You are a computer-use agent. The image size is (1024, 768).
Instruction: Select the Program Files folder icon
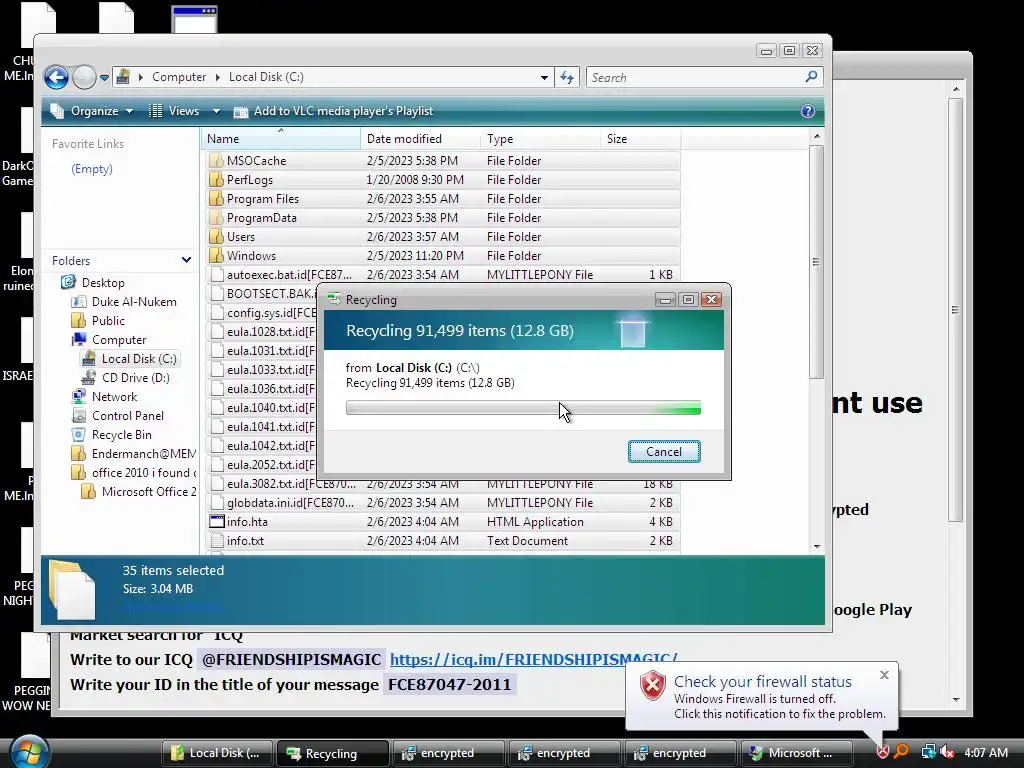(216, 198)
